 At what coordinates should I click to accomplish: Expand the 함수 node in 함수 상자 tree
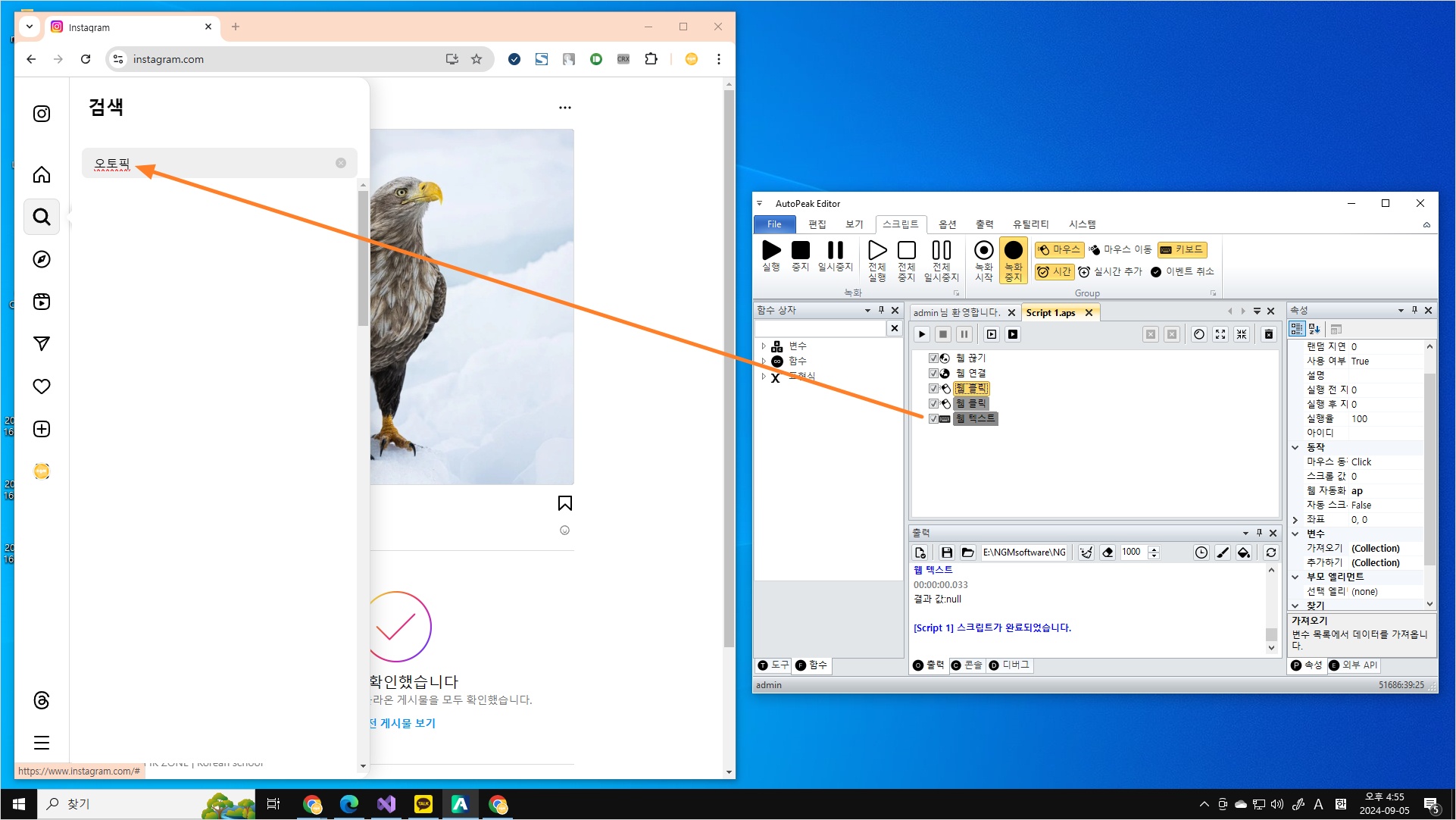764,361
